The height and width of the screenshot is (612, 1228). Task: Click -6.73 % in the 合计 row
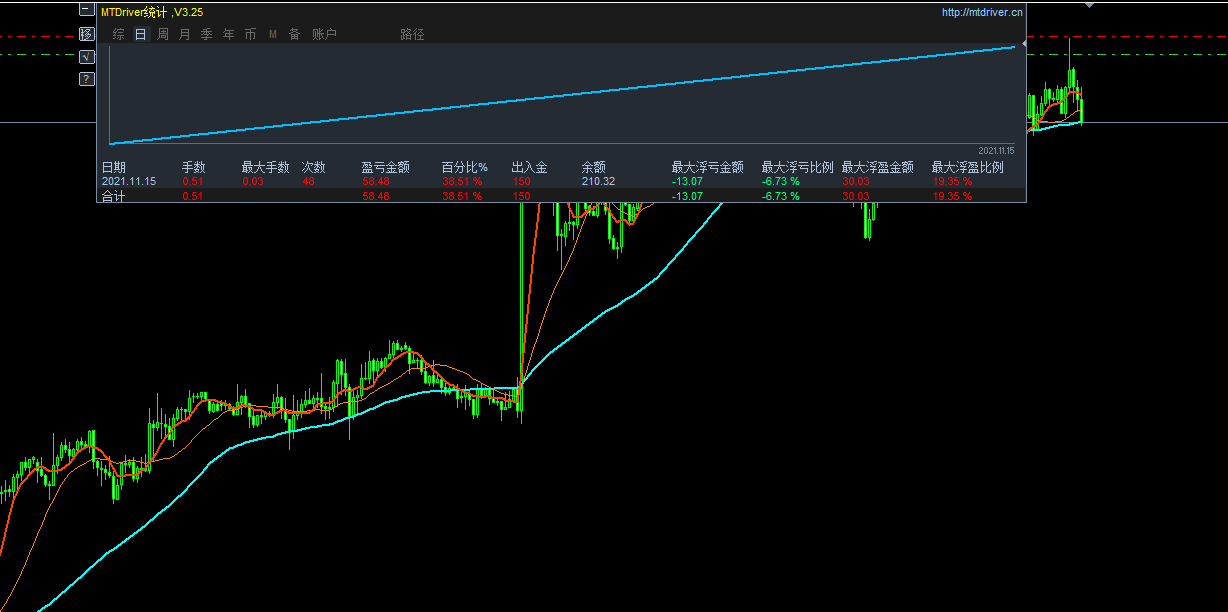pos(781,197)
